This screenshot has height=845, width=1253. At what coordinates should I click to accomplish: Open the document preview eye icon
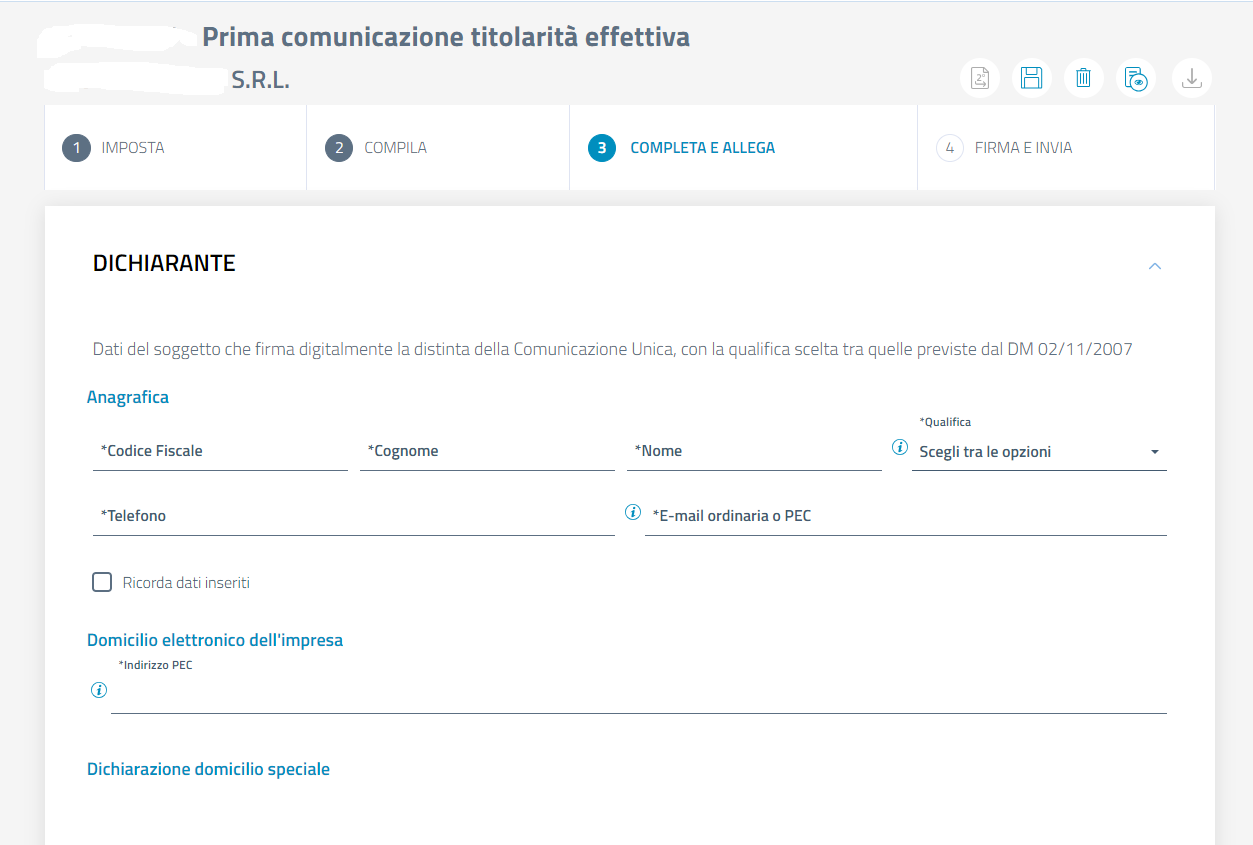pos(1135,78)
